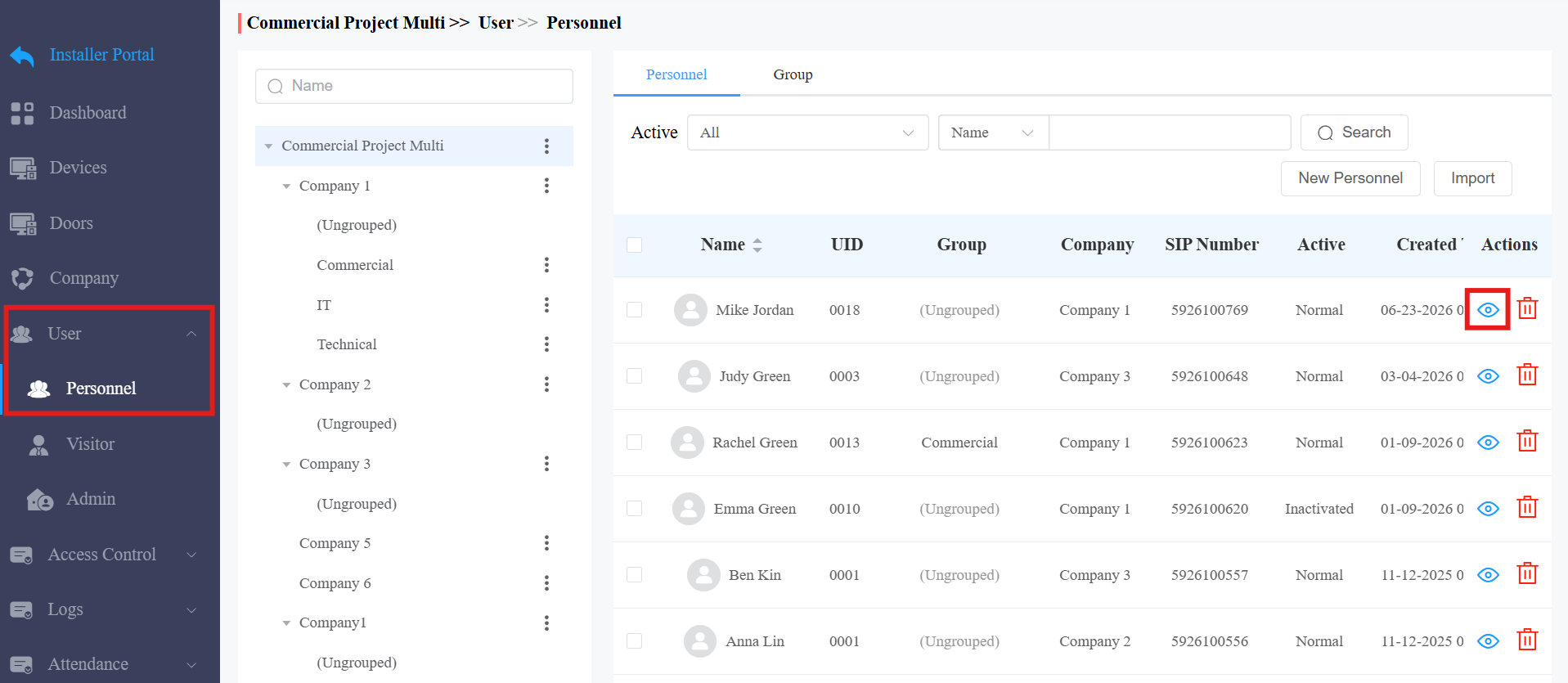View details for Anna Lin via eye icon
This screenshot has height=683, width=1568.
click(x=1488, y=641)
